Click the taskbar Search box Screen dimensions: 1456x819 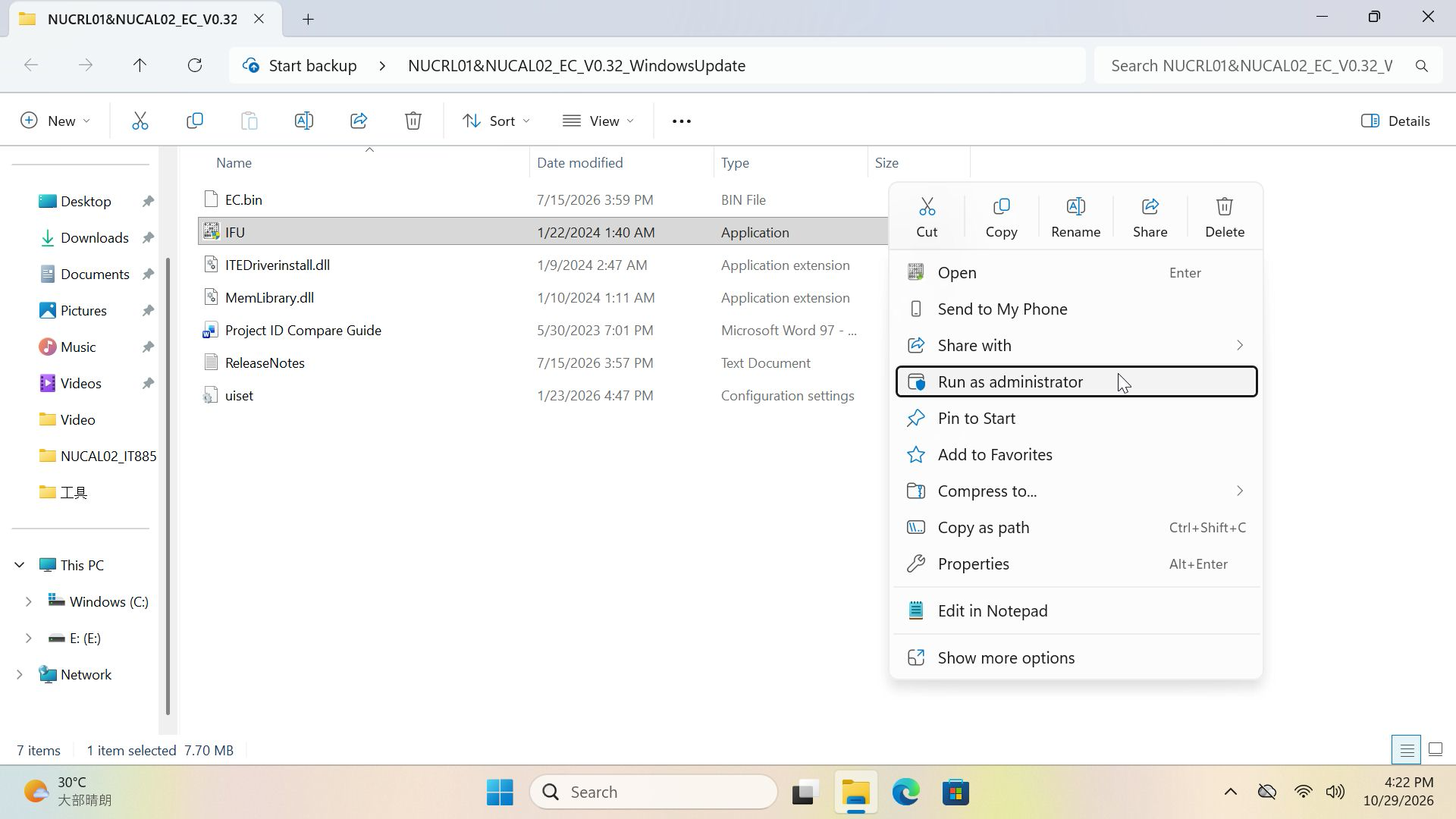[x=654, y=792]
